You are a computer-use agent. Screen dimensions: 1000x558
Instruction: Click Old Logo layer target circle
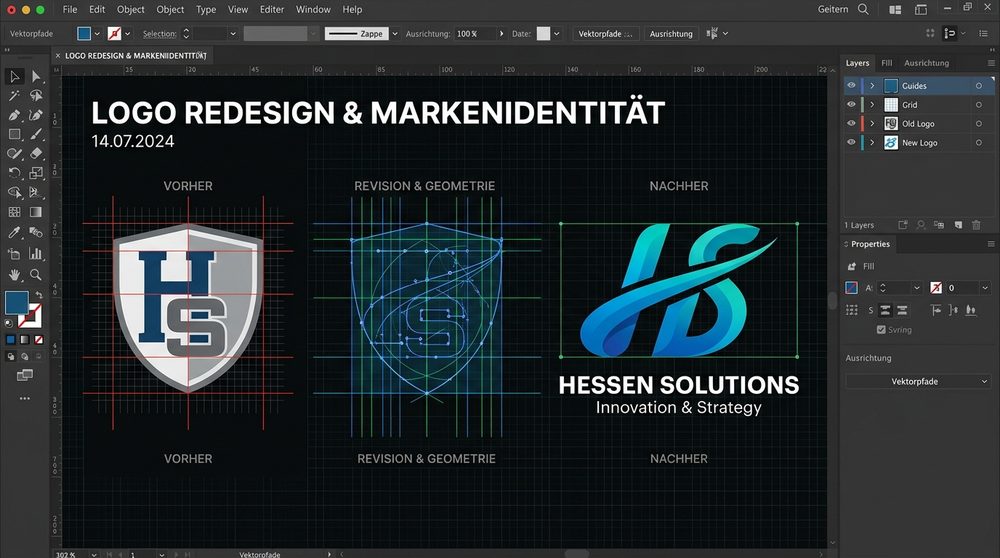(x=979, y=124)
